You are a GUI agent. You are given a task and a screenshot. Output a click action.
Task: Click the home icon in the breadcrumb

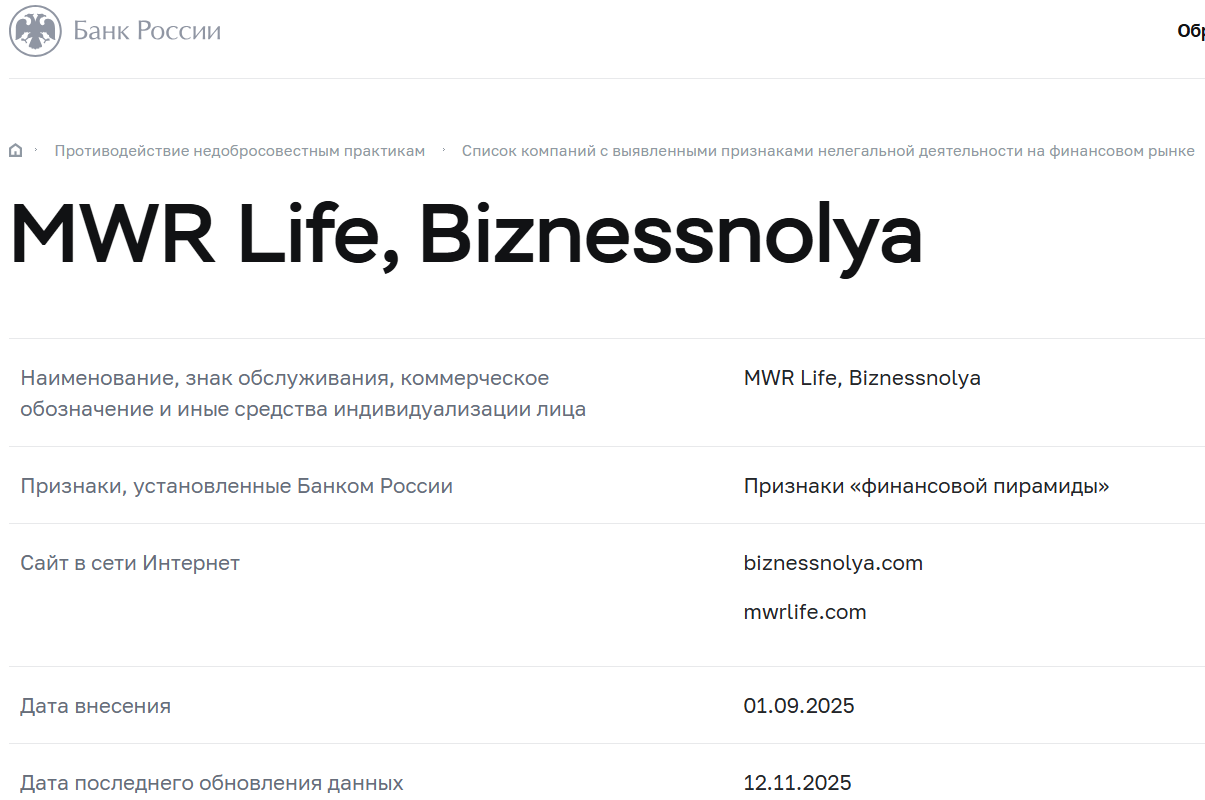(16, 151)
